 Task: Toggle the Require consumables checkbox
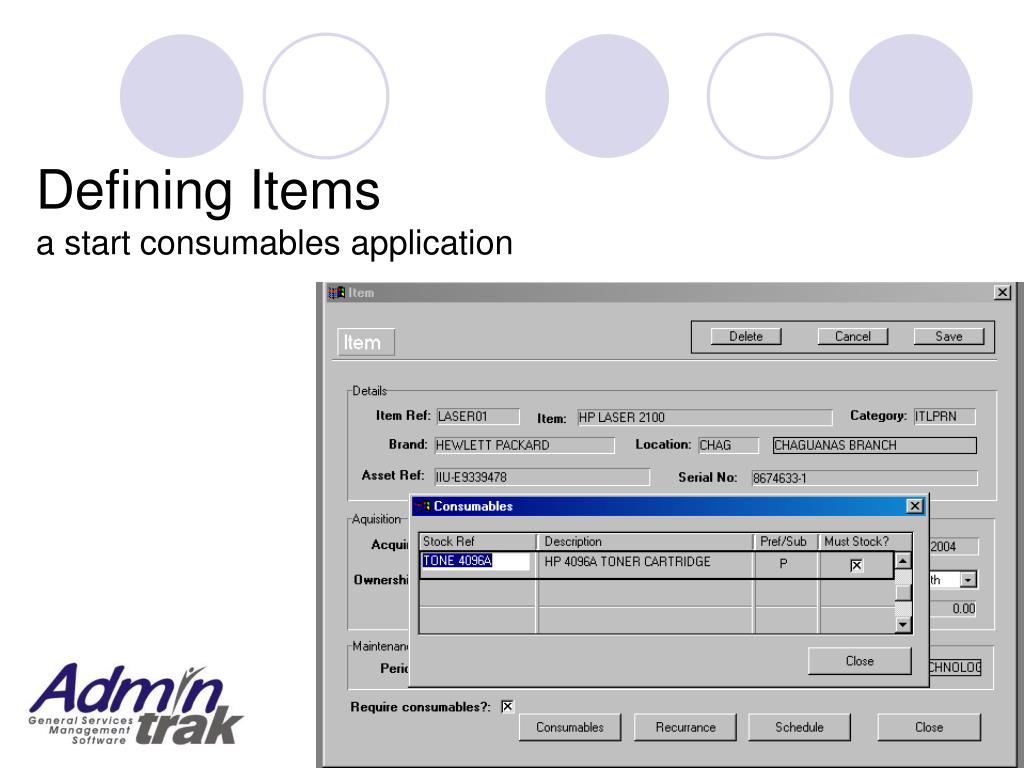tap(507, 707)
